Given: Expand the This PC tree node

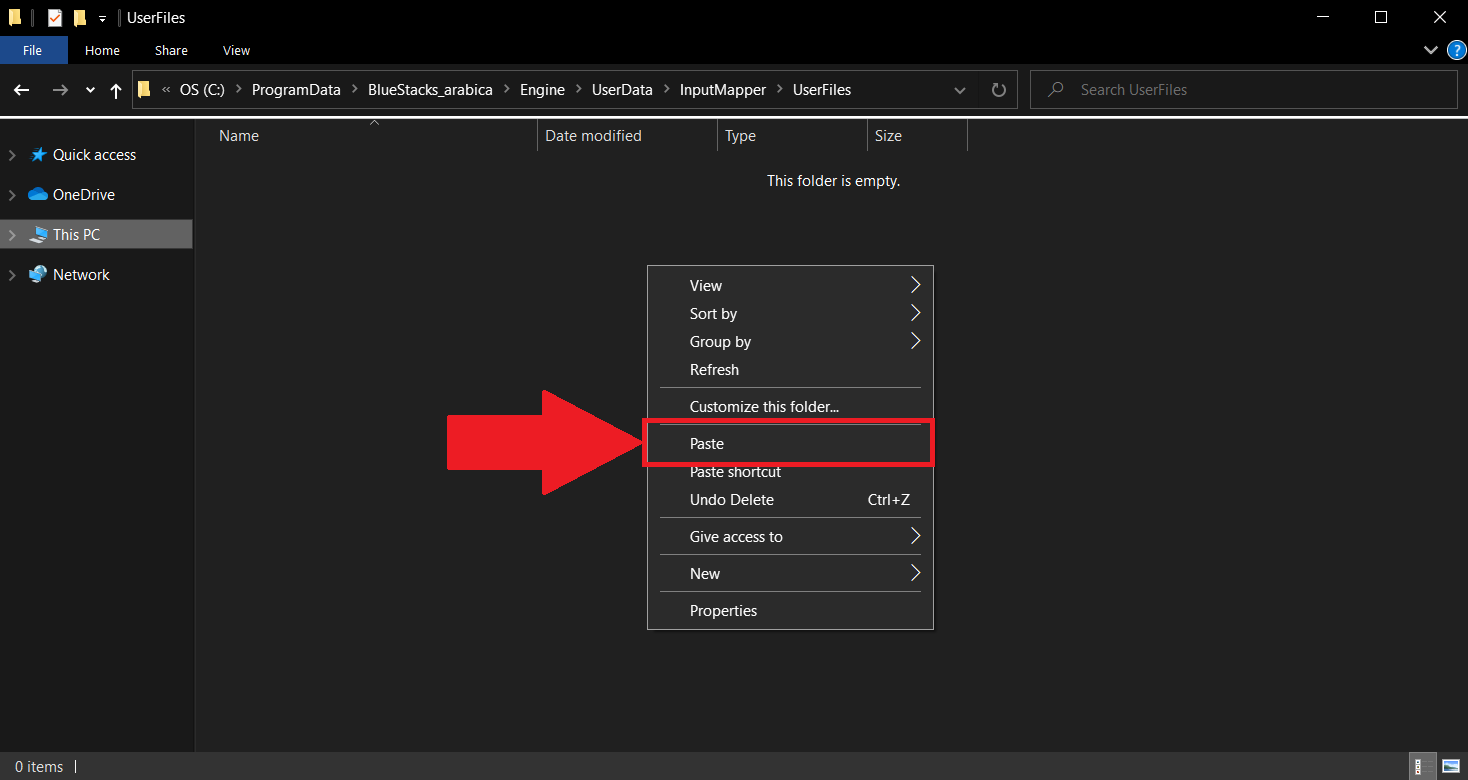Looking at the screenshot, I should point(12,235).
